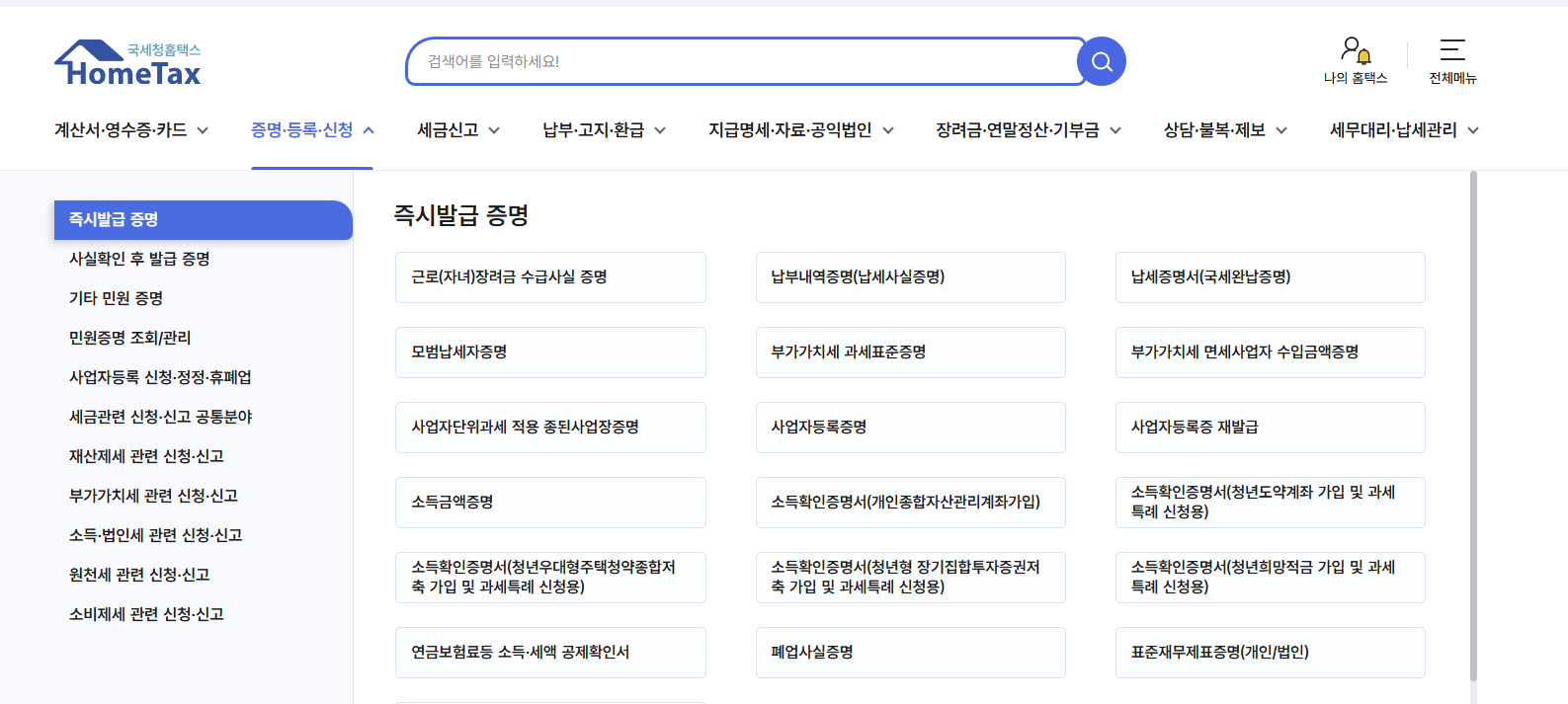Open 폐업사실증명
Screen dimensions: 1568x704
tap(911, 653)
